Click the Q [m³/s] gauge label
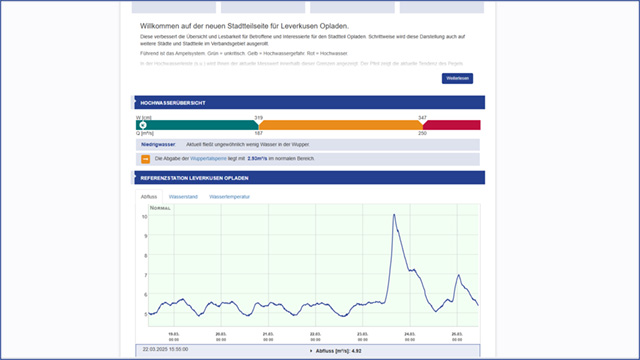640x360 pixels. coord(145,133)
